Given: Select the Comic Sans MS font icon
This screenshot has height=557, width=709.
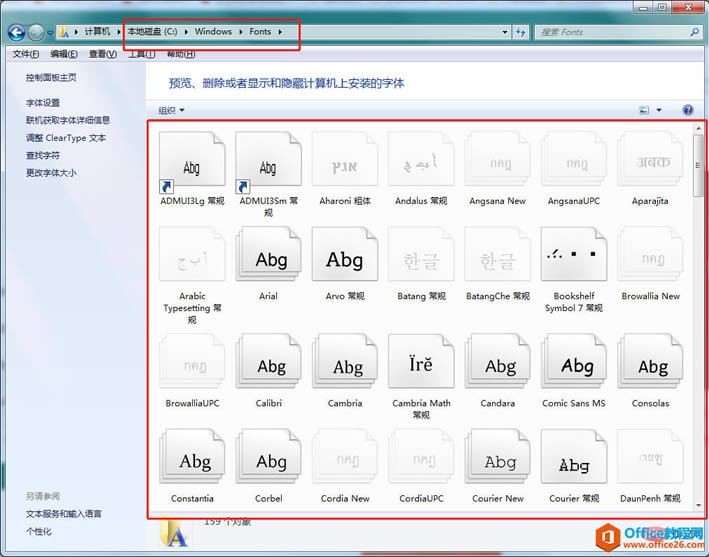Looking at the screenshot, I should 574,361.
